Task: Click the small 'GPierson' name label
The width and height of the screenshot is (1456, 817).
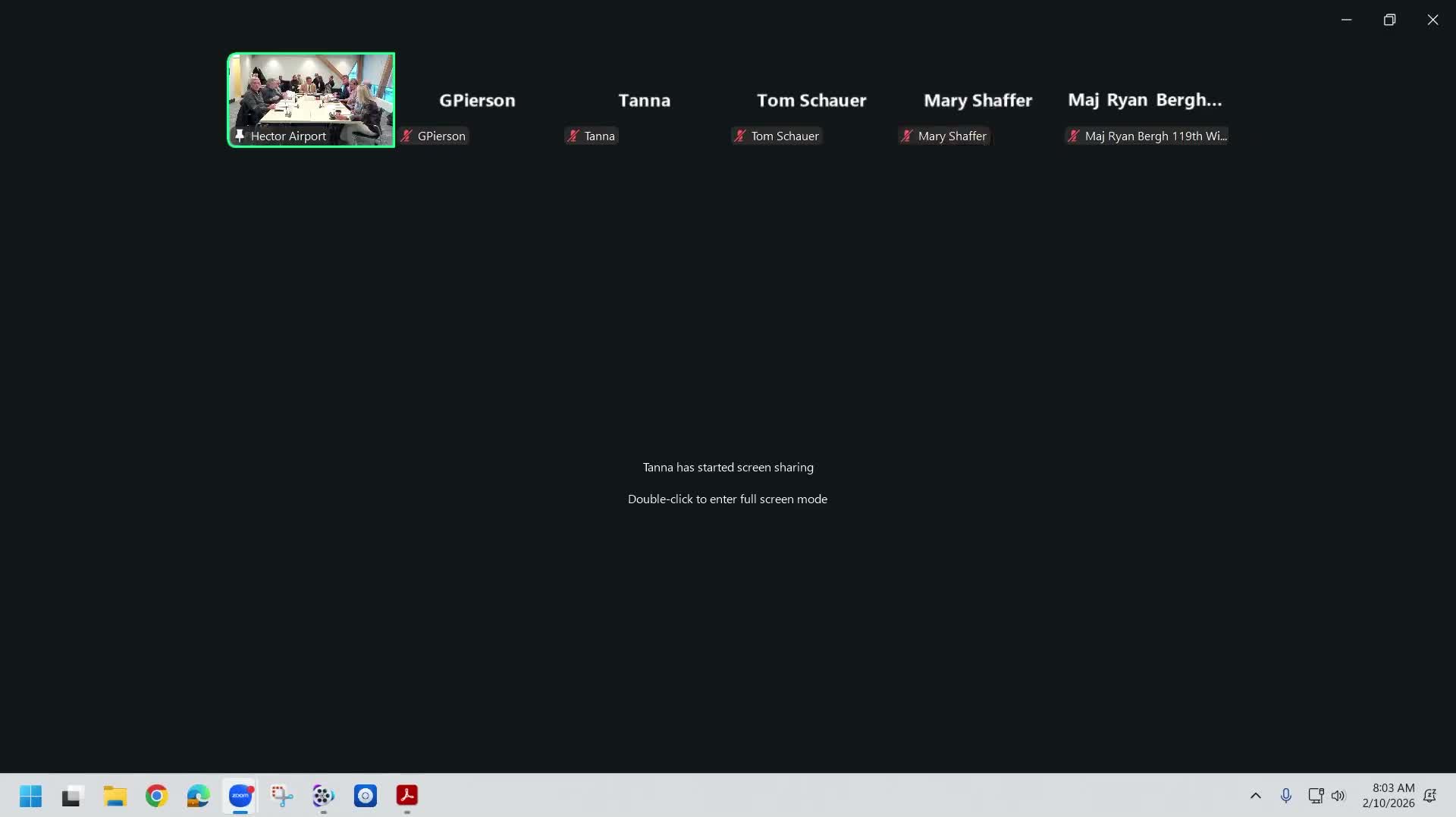Action: point(441,136)
